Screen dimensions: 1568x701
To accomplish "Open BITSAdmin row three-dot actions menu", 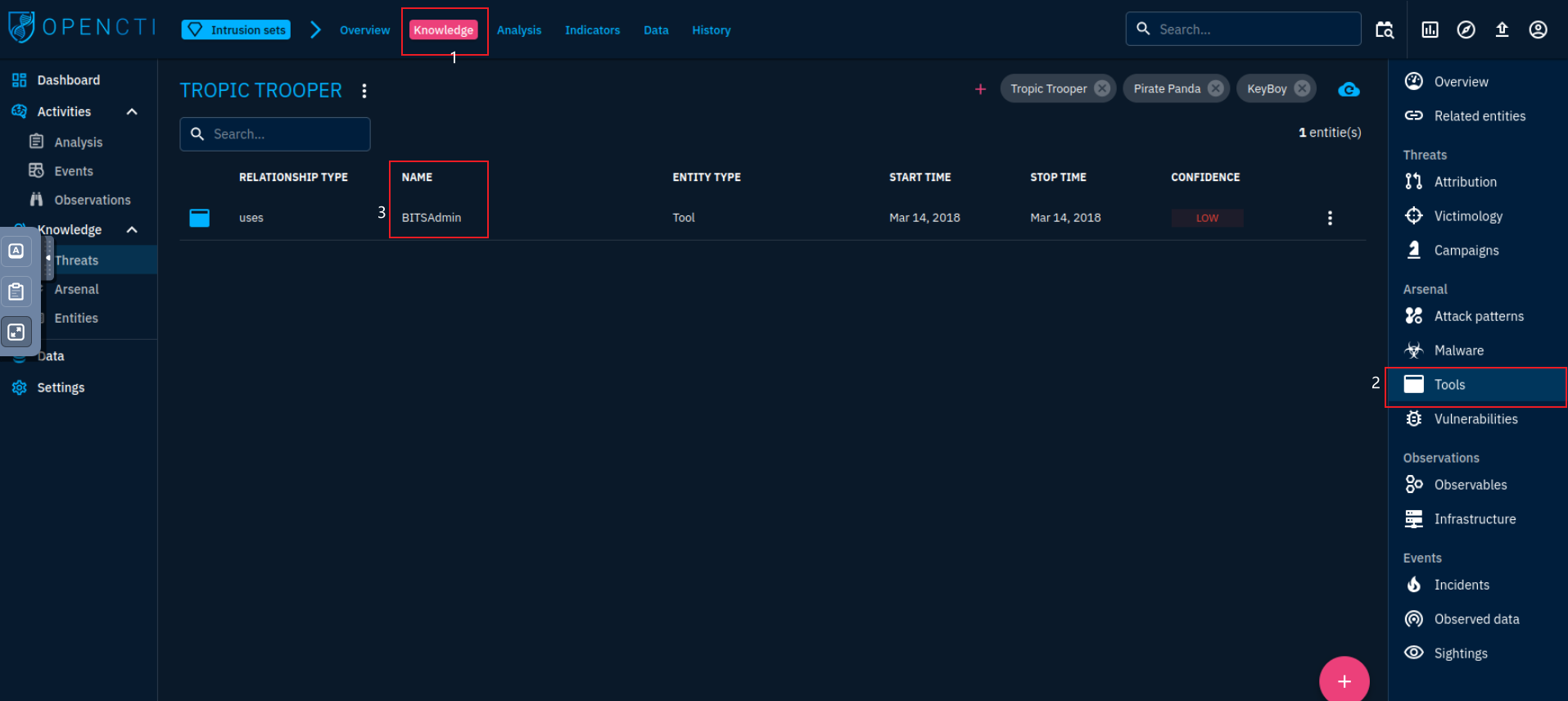I will (x=1330, y=218).
